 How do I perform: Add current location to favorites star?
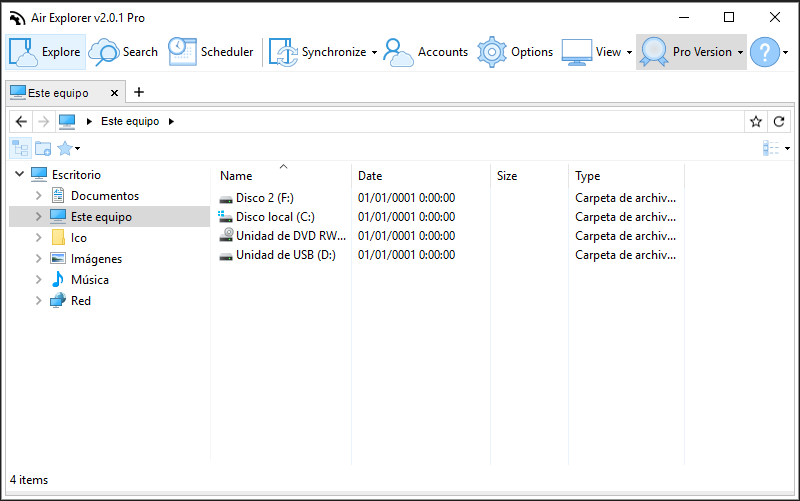[756, 121]
